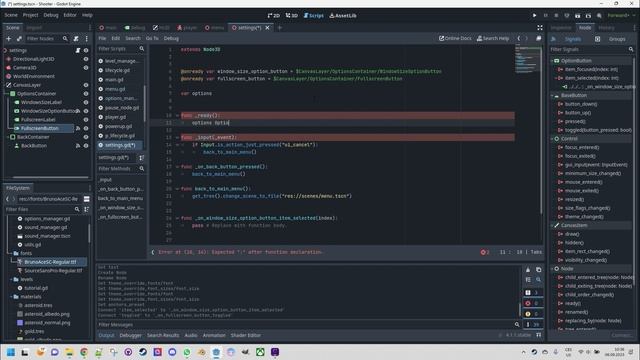This screenshot has width=640, height=360.
Task: Switch to the History dock tab
Action: pos(606,28)
